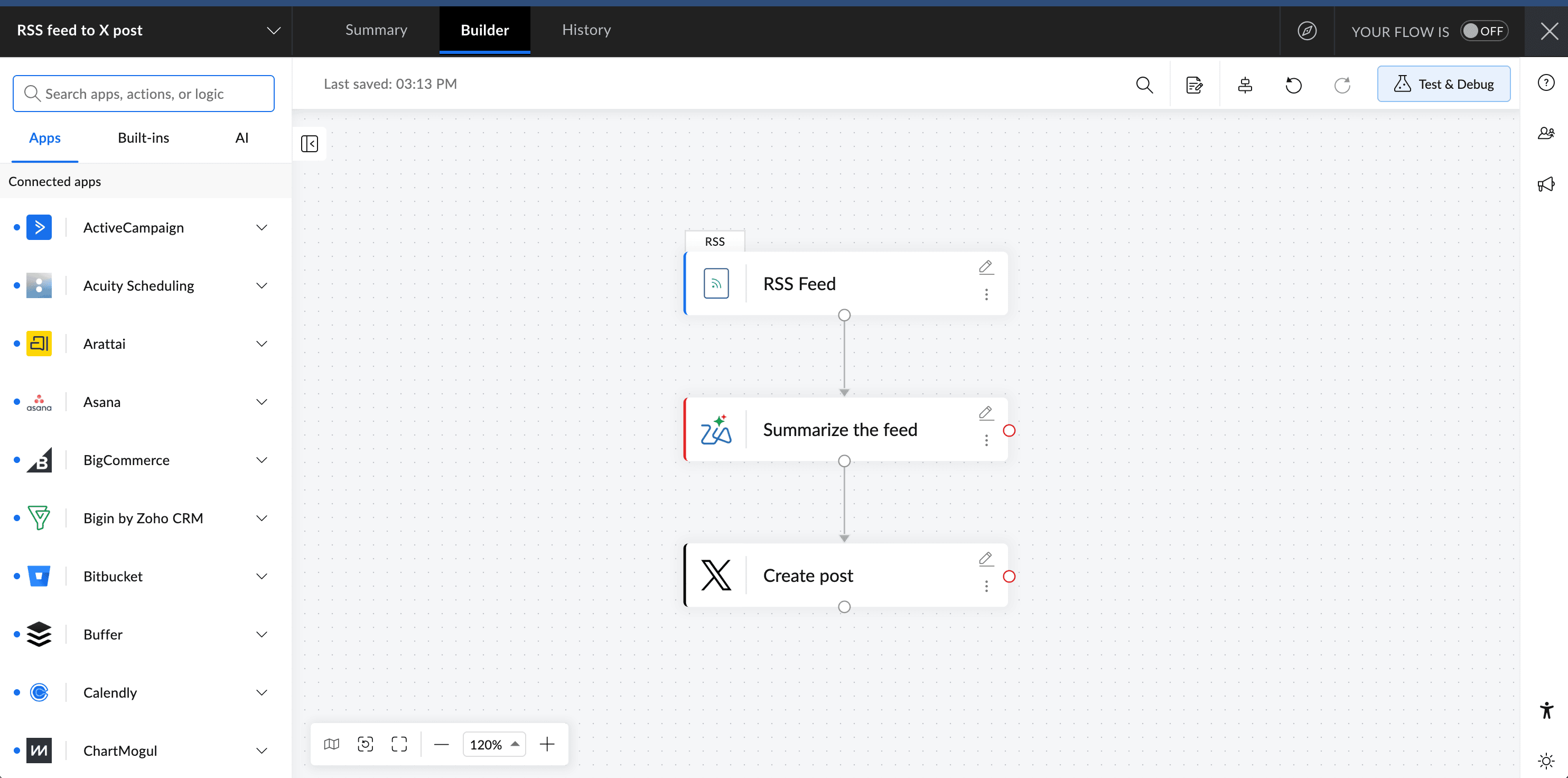
Task: Open the collaborators people icon
Action: (1546, 133)
